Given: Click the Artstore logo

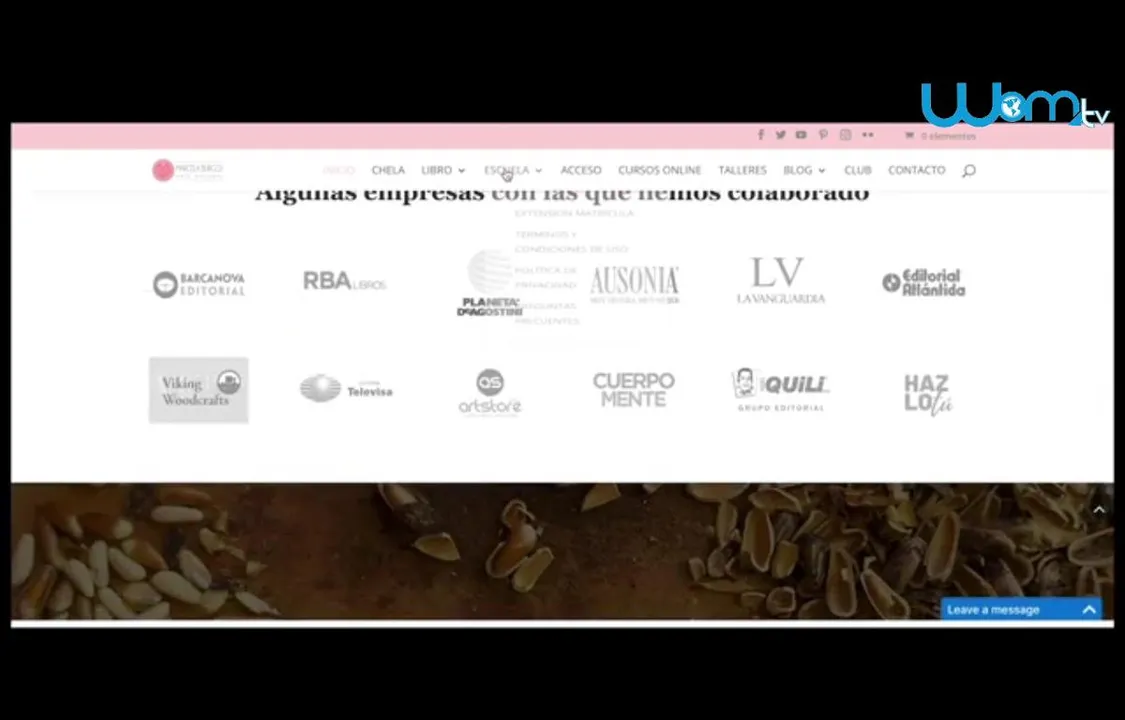Looking at the screenshot, I should pyautogui.click(x=490, y=392).
